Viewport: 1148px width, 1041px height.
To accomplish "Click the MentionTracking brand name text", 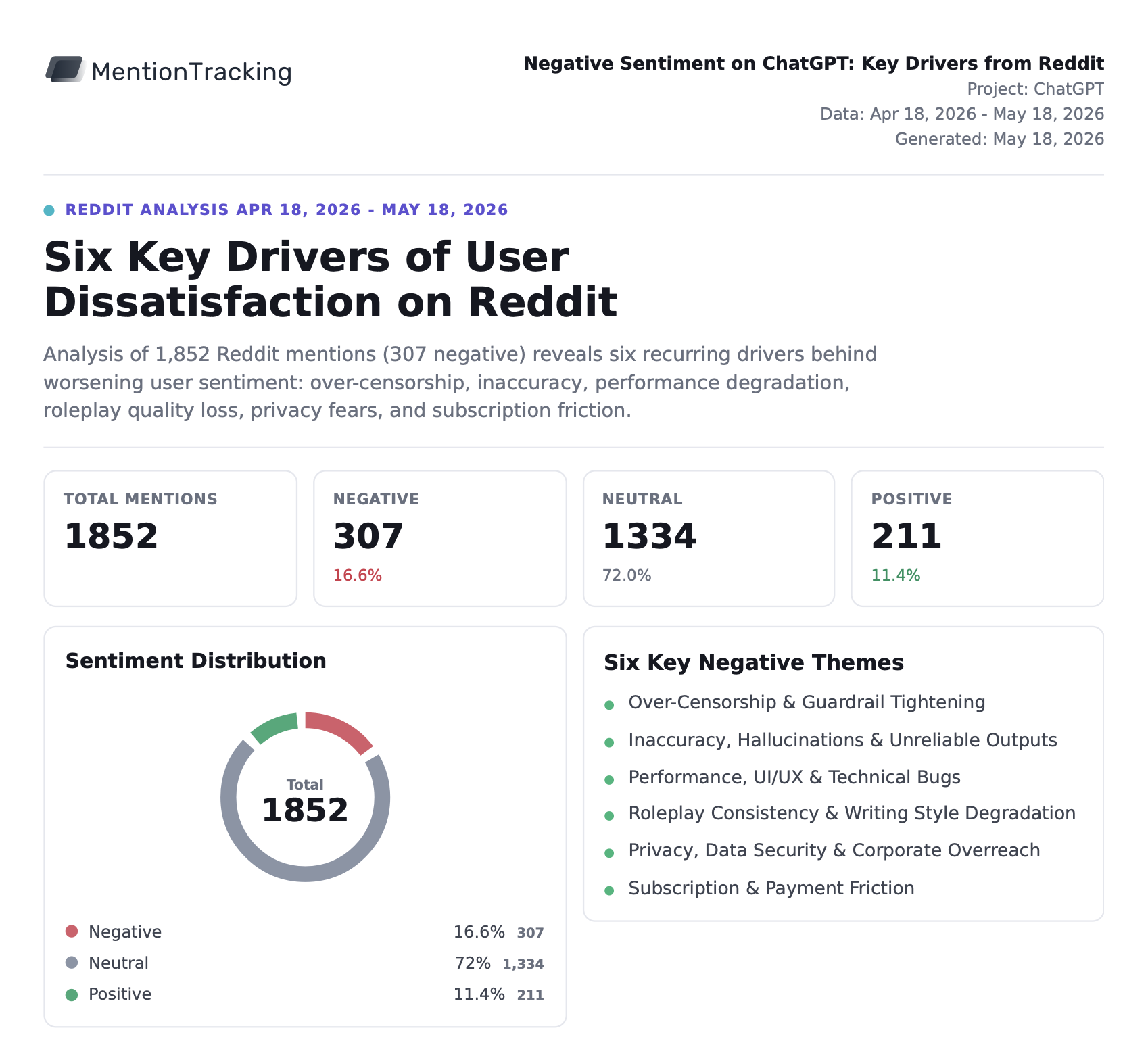I will pyautogui.click(x=191, y=72).
